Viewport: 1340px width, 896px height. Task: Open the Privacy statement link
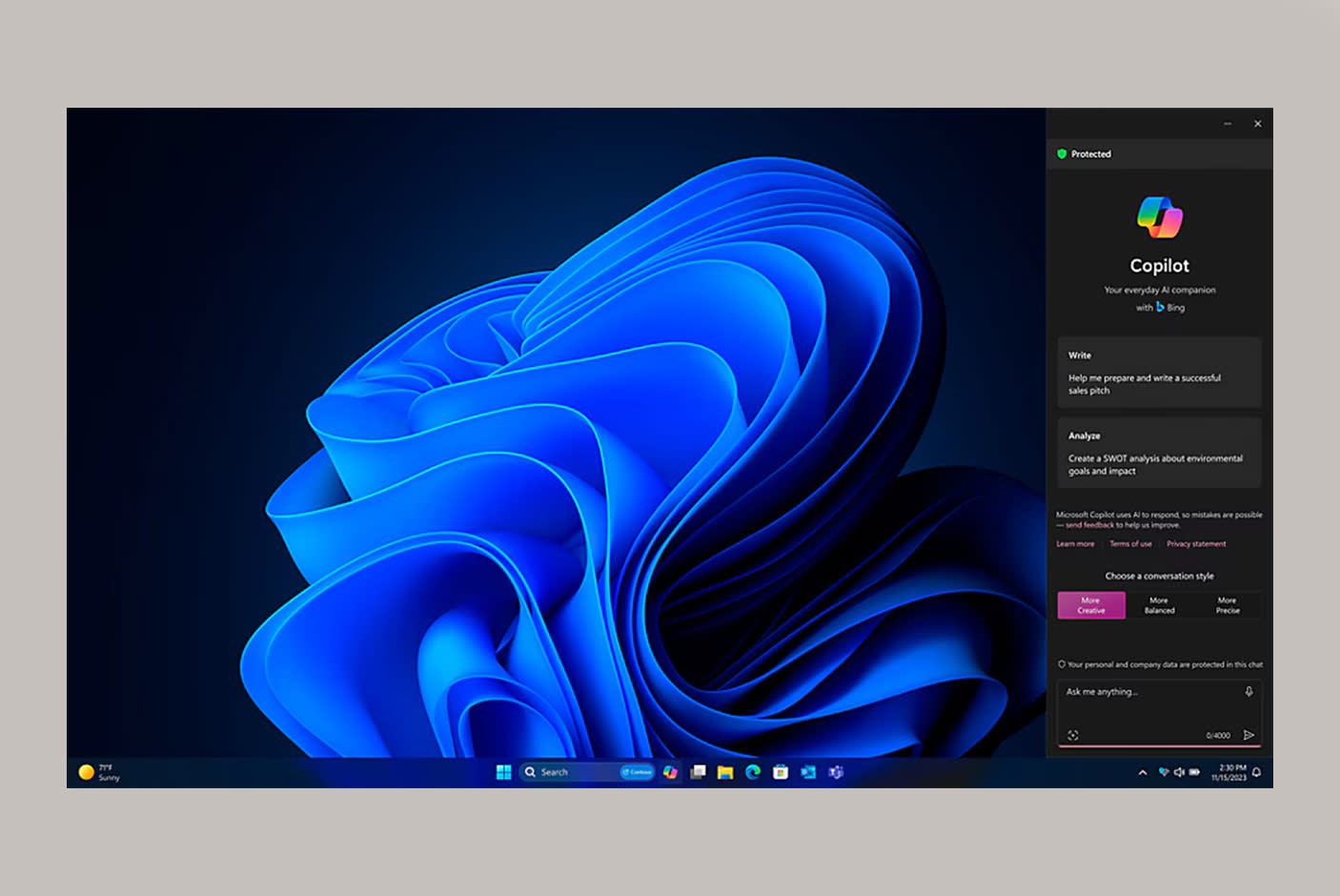point(1196,544)
